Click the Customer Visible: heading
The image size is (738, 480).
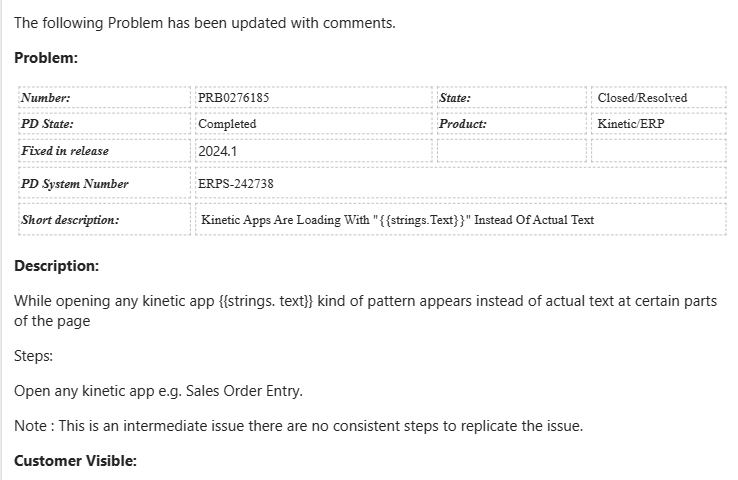click(x=75, y=460)
